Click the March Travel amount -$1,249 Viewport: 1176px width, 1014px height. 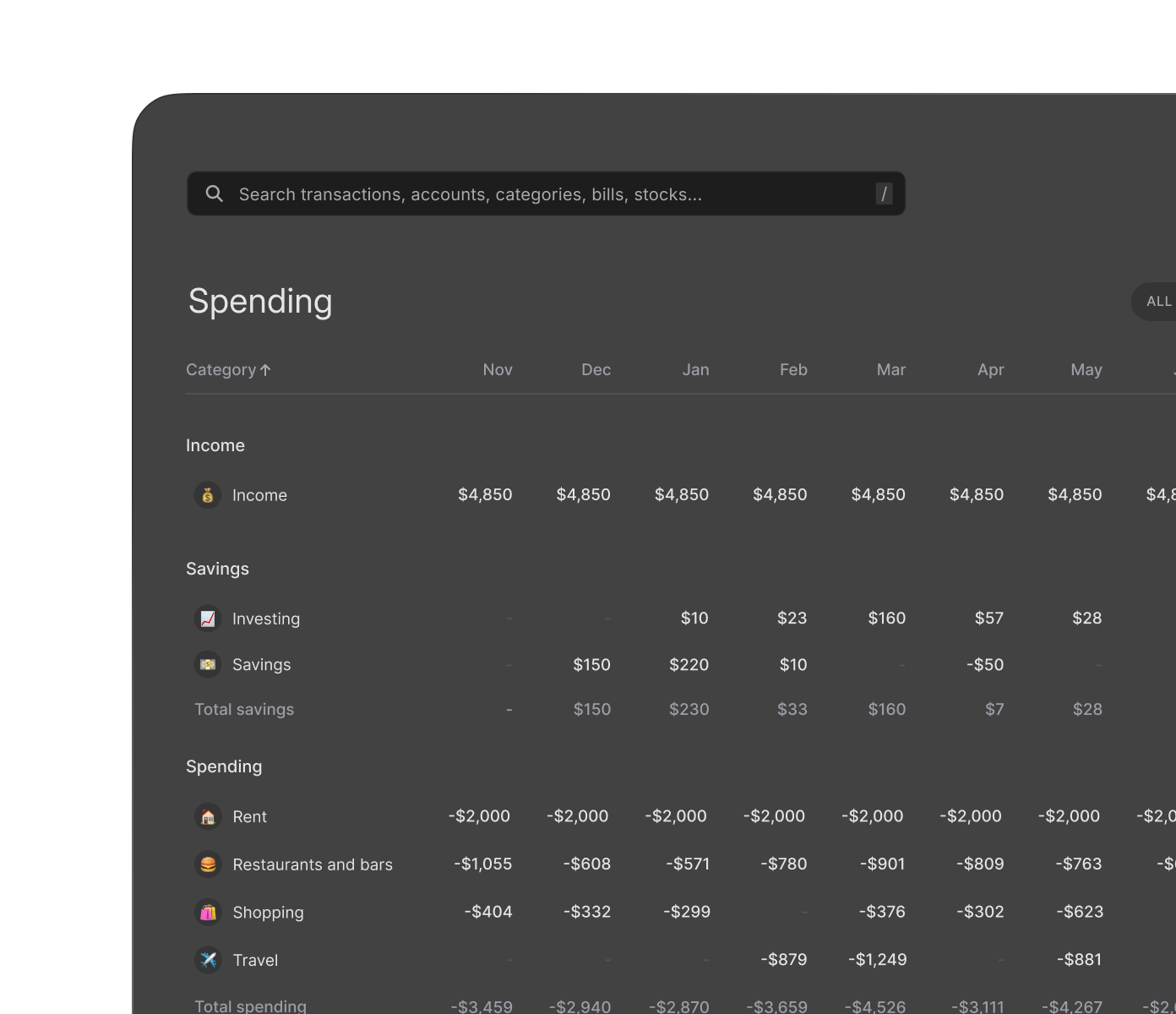click(877, 960)
